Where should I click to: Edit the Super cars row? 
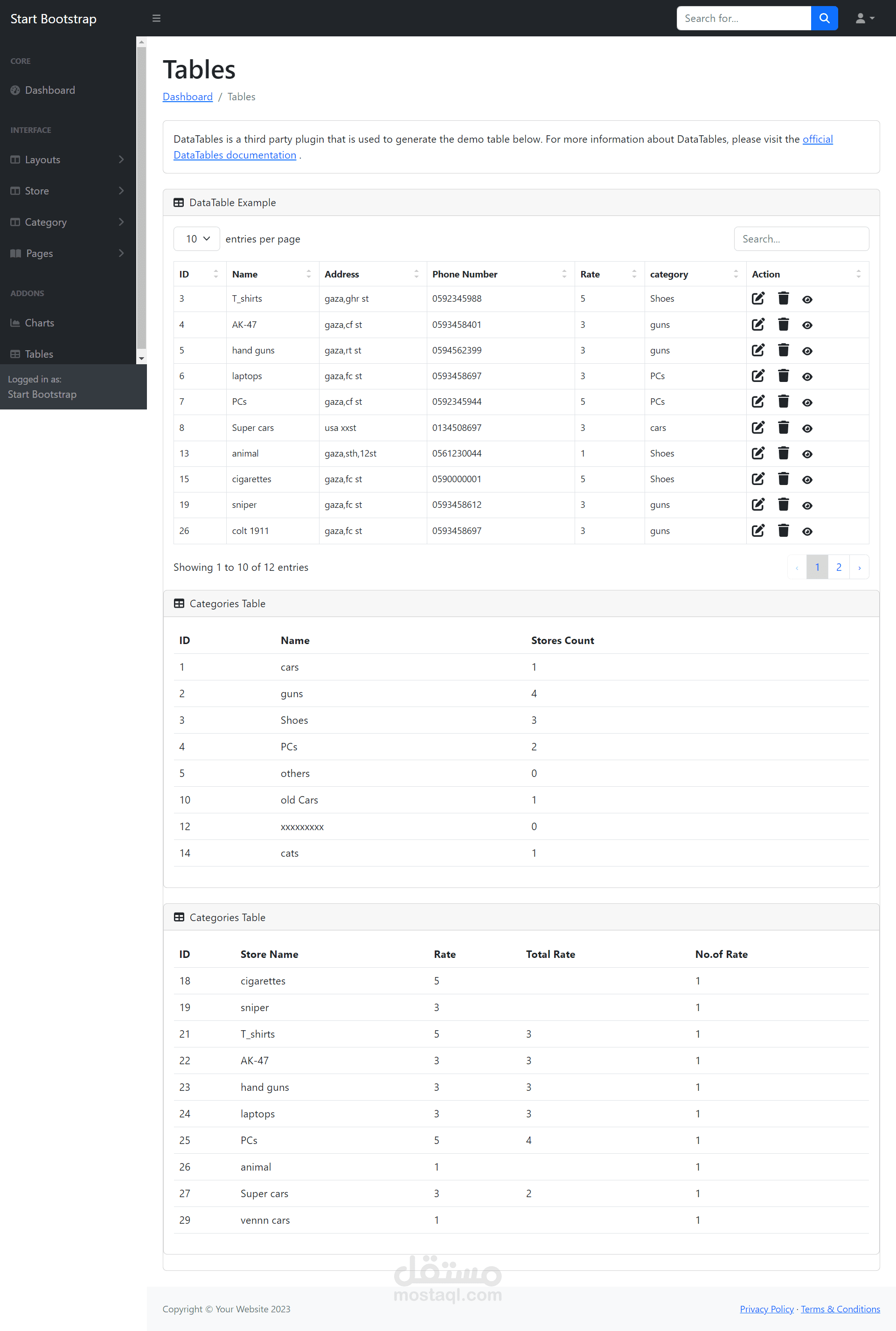758,427
